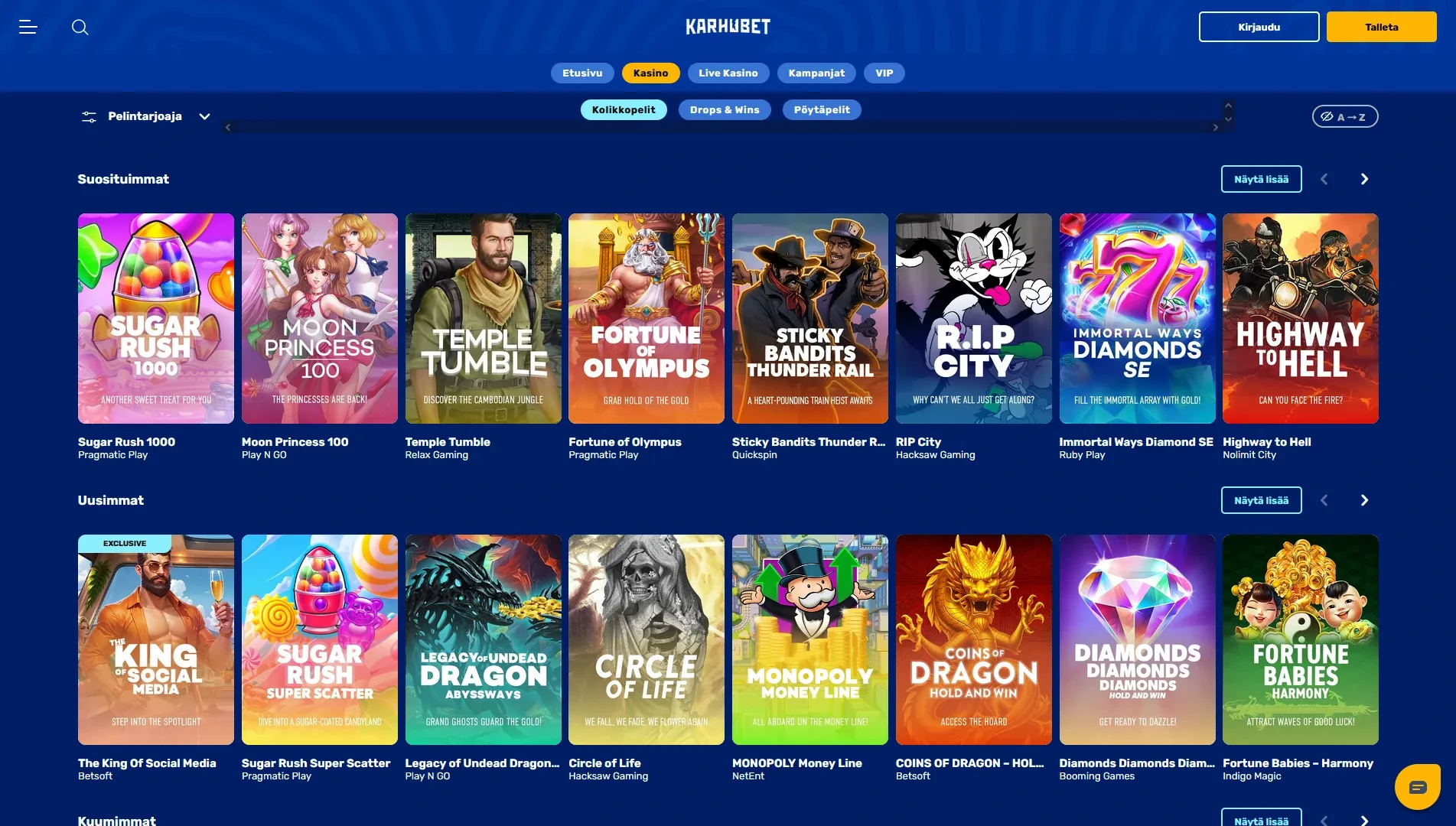Open Monopoly Money Line thumbnail
1456x826 pixels.
tap(810, 639)
